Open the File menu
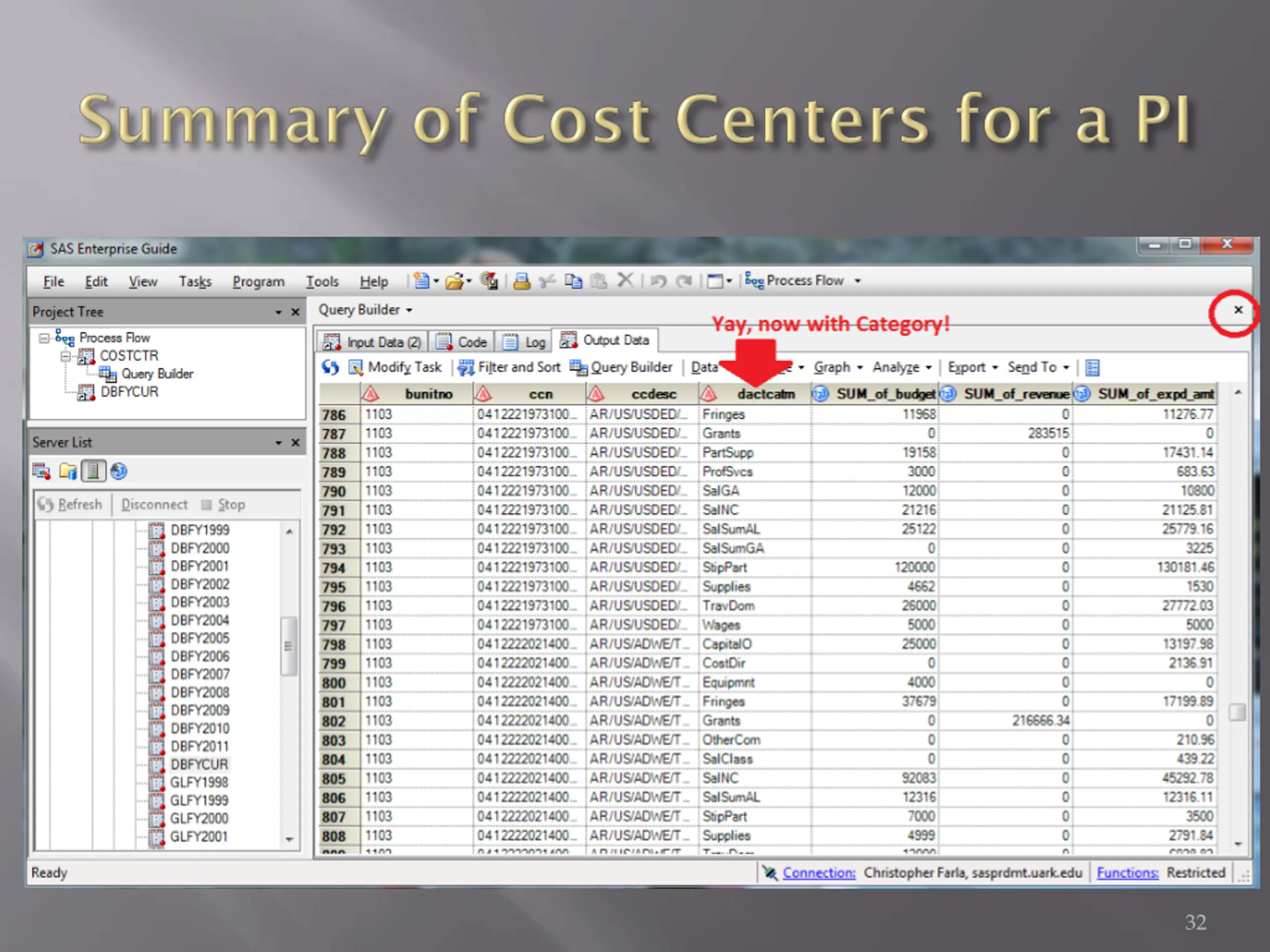The height and width of the screenshot is (952, 1270). [x=54, y=282]
